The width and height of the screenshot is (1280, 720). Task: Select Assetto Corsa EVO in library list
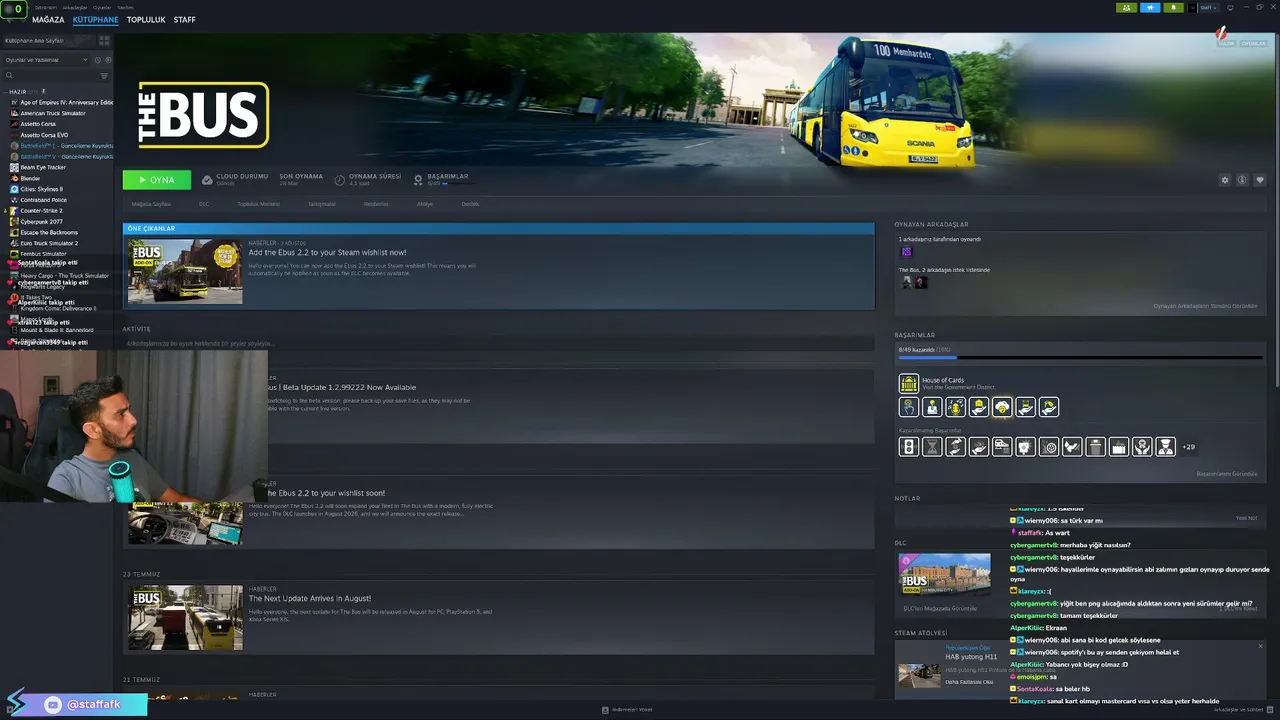(39, 135)
